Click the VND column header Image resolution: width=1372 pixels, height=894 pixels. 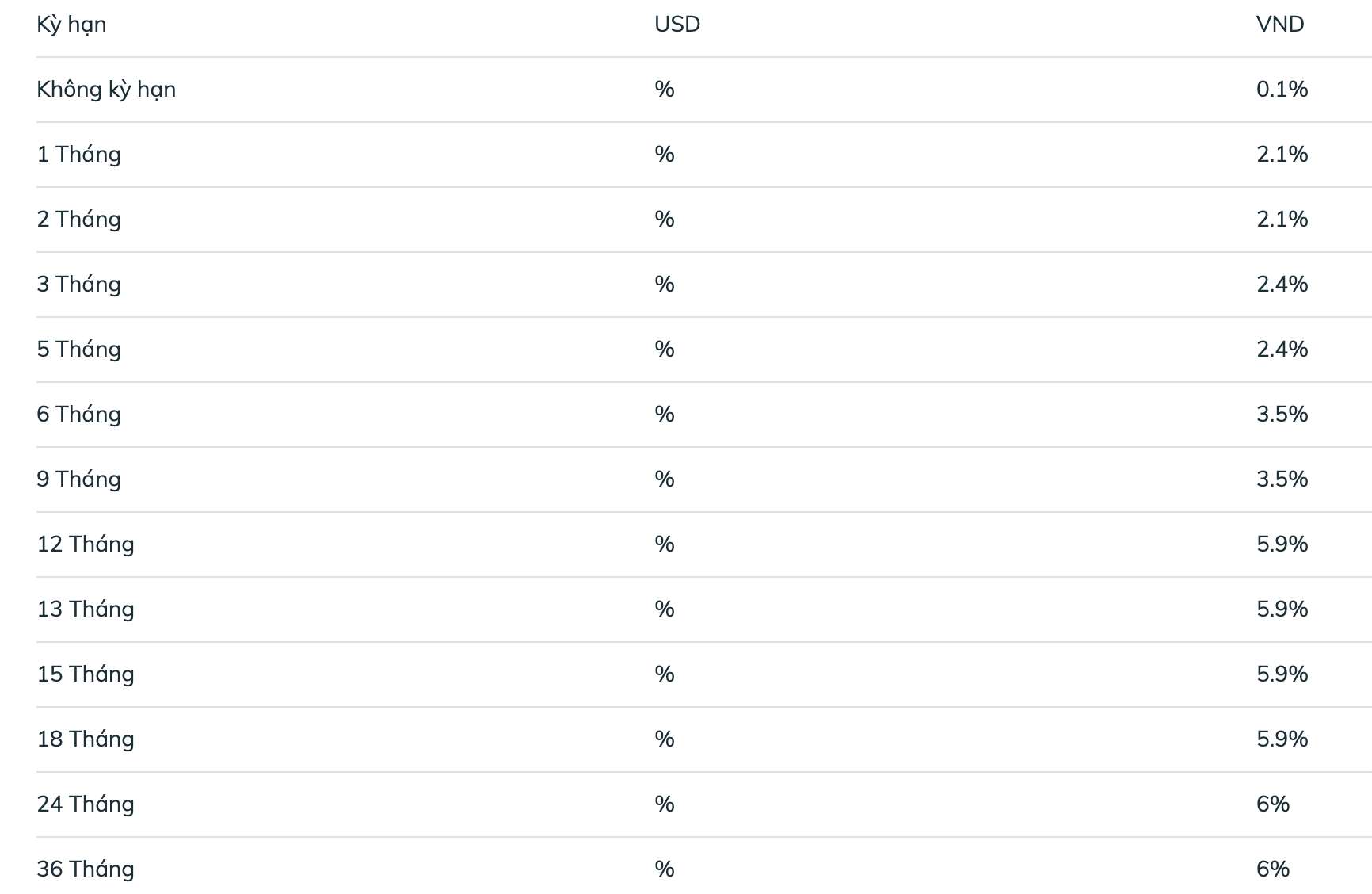tap(1280, 25)
